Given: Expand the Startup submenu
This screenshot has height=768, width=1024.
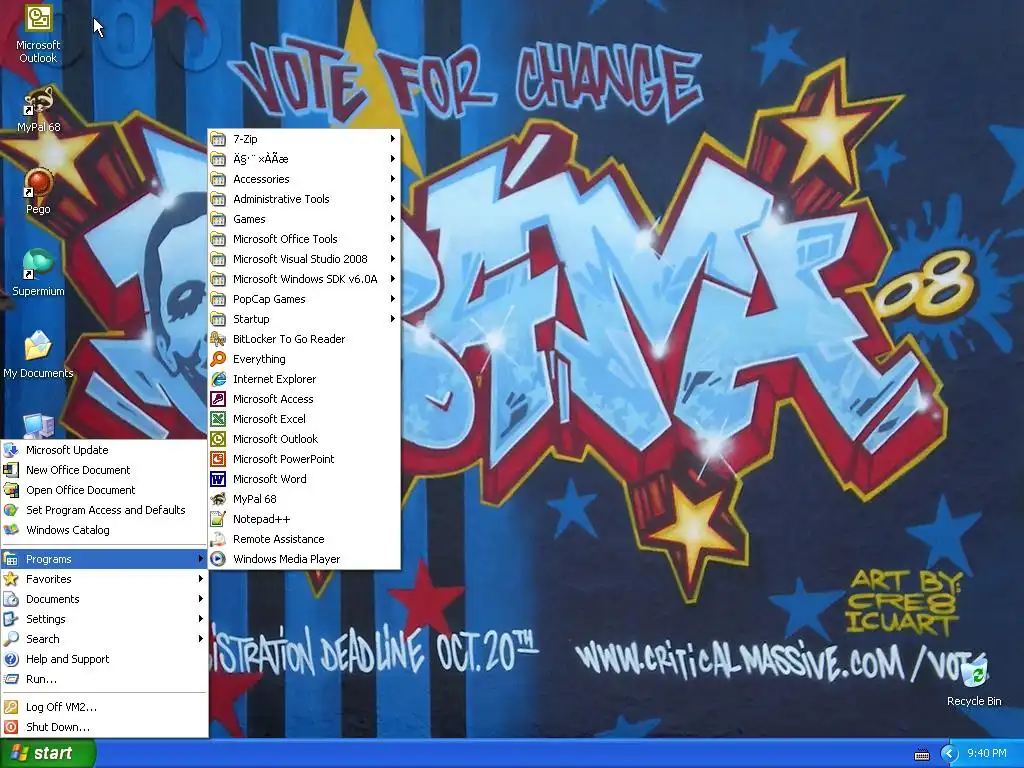Looking at the screenshot, I should (304, 319).
